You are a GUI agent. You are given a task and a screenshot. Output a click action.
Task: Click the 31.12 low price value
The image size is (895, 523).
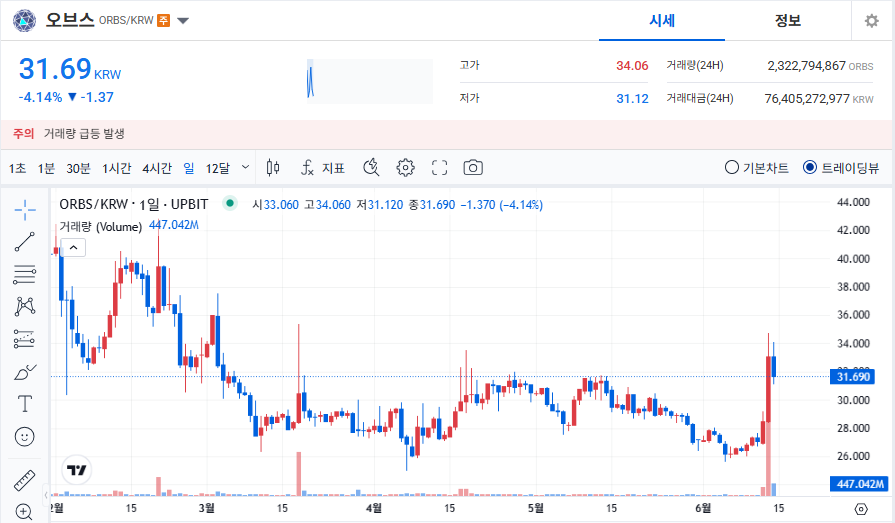pos(632,99)
